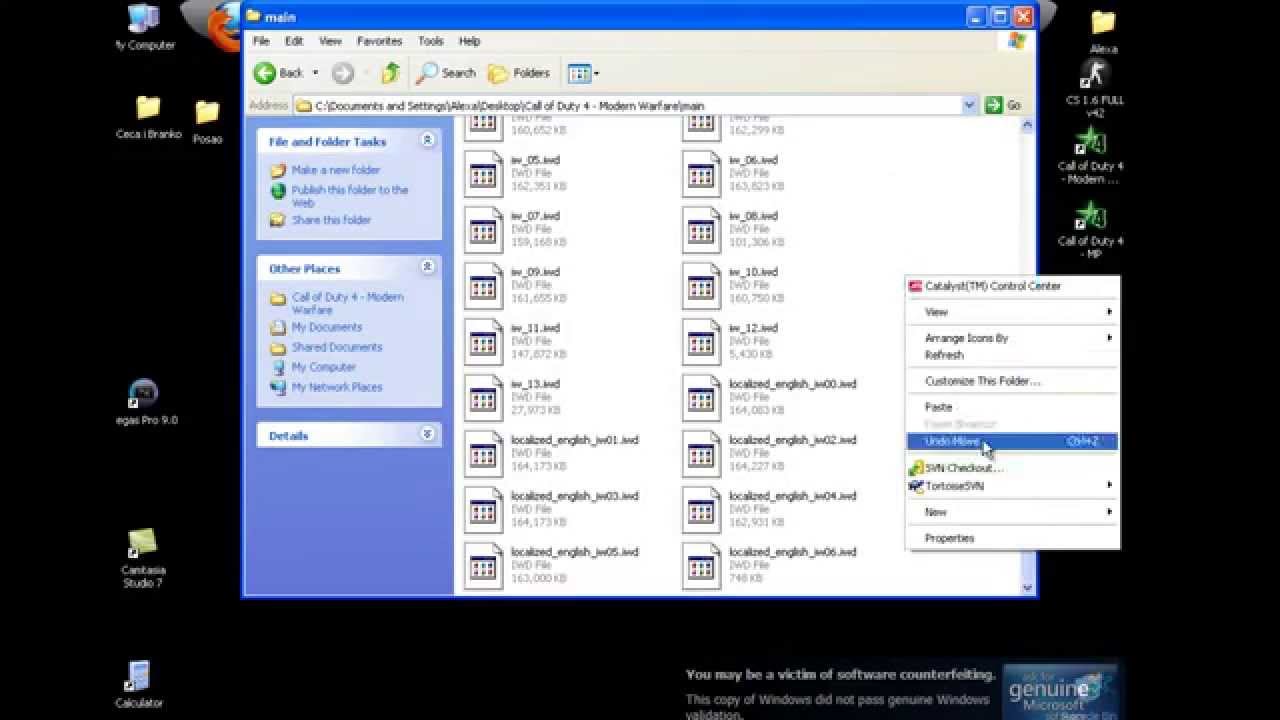
Task: Expand the Details panel
Action: tap(427, 435)
